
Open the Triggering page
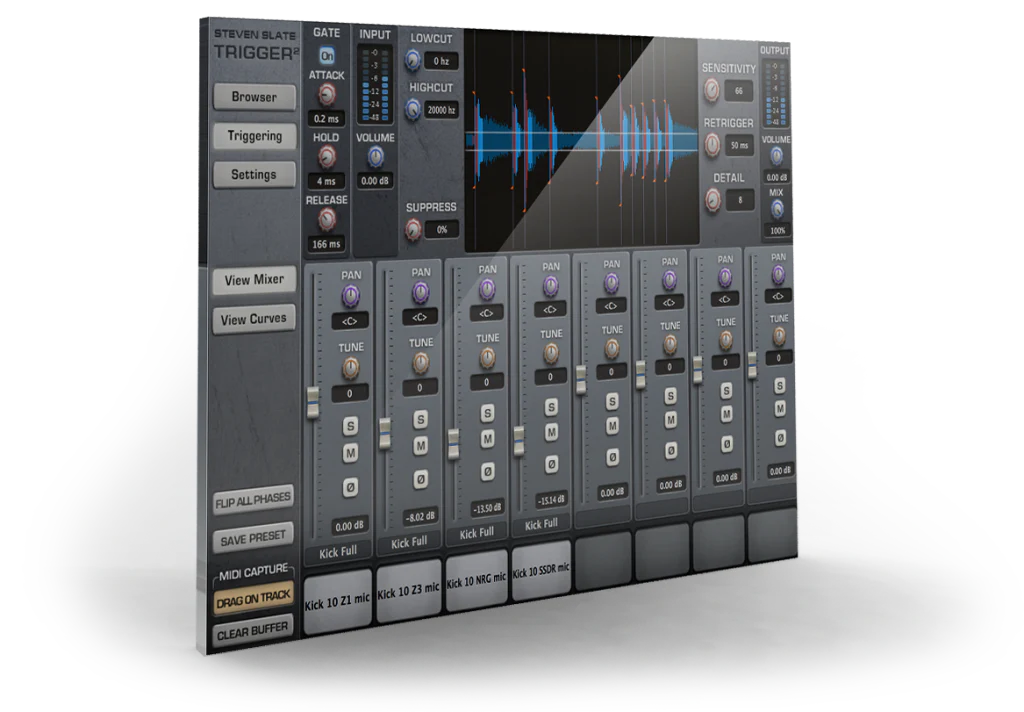(255, 136)
